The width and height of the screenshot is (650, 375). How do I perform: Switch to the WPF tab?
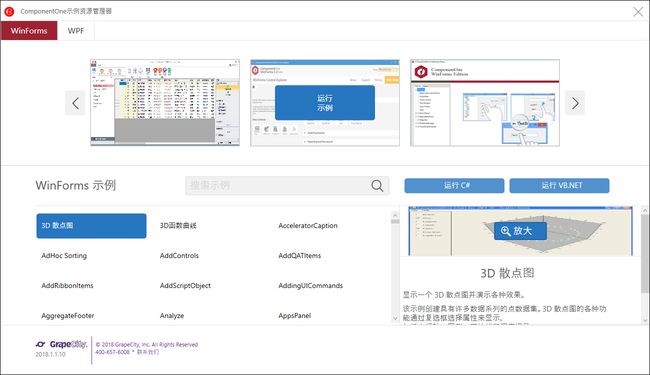[x=76, y=31]
